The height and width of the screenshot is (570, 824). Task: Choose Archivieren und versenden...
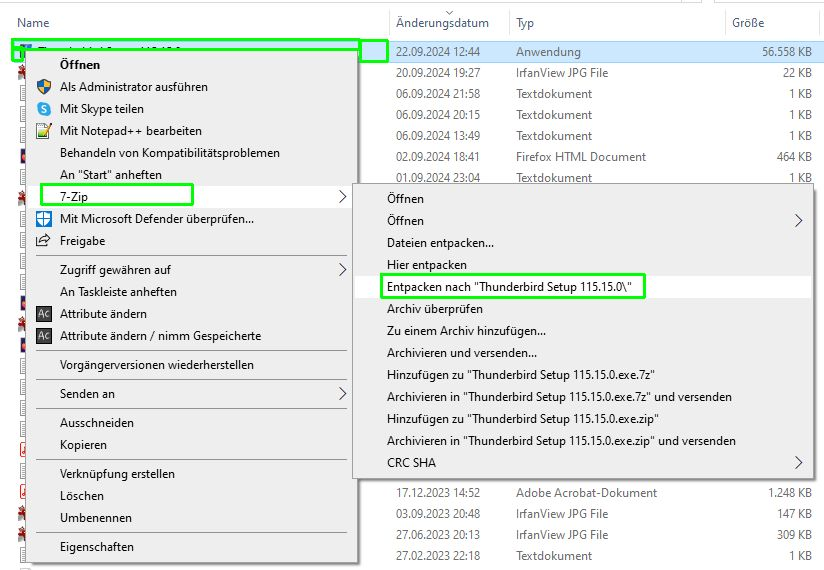click(x=462, y=353)
